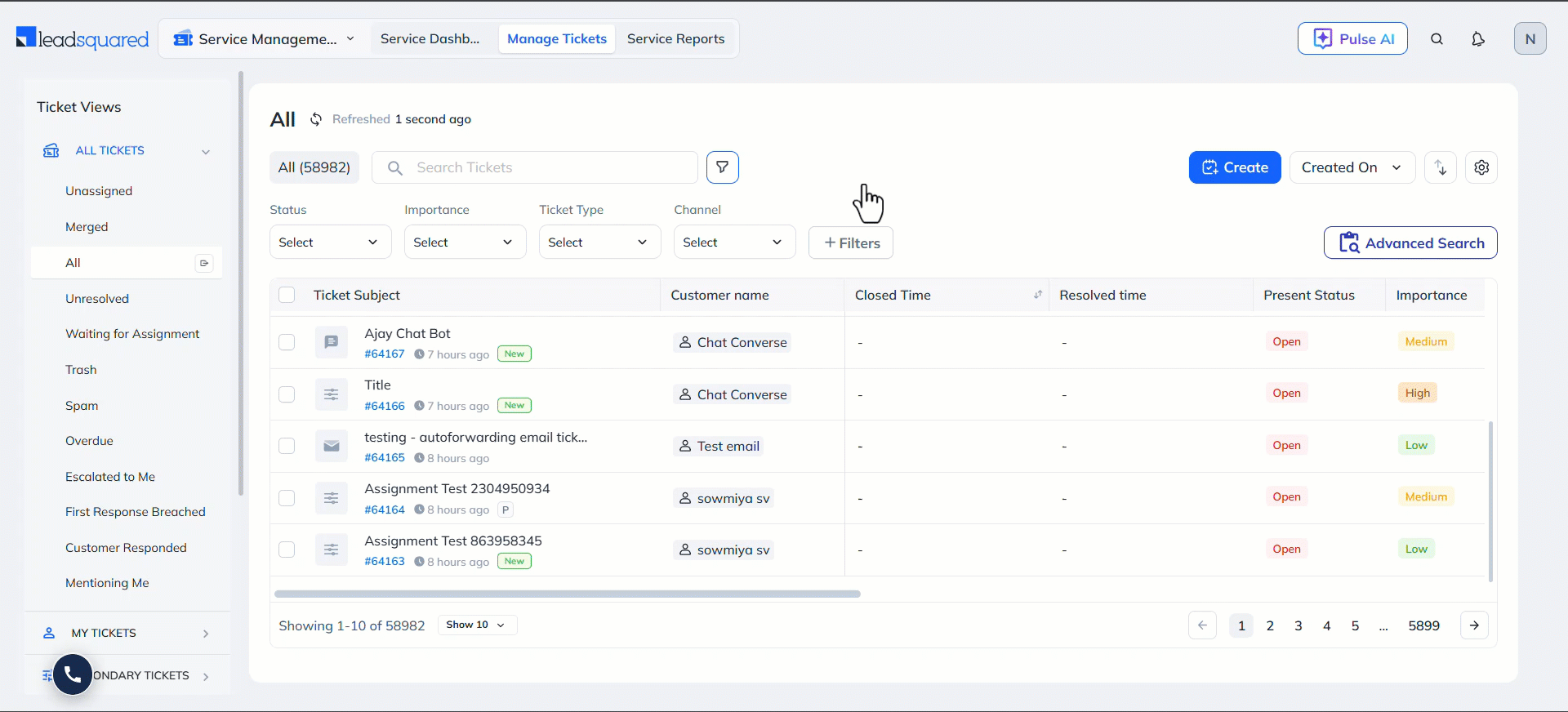Click the Advanced Search button

[1410, 243]
